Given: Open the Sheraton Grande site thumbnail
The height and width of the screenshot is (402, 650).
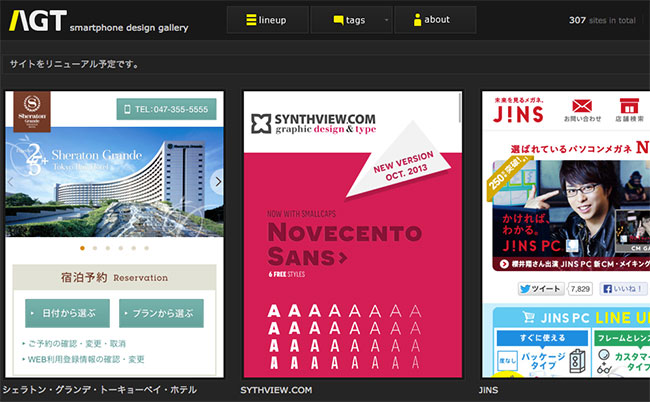Looking at the screenshot, I should pos(114,234).
